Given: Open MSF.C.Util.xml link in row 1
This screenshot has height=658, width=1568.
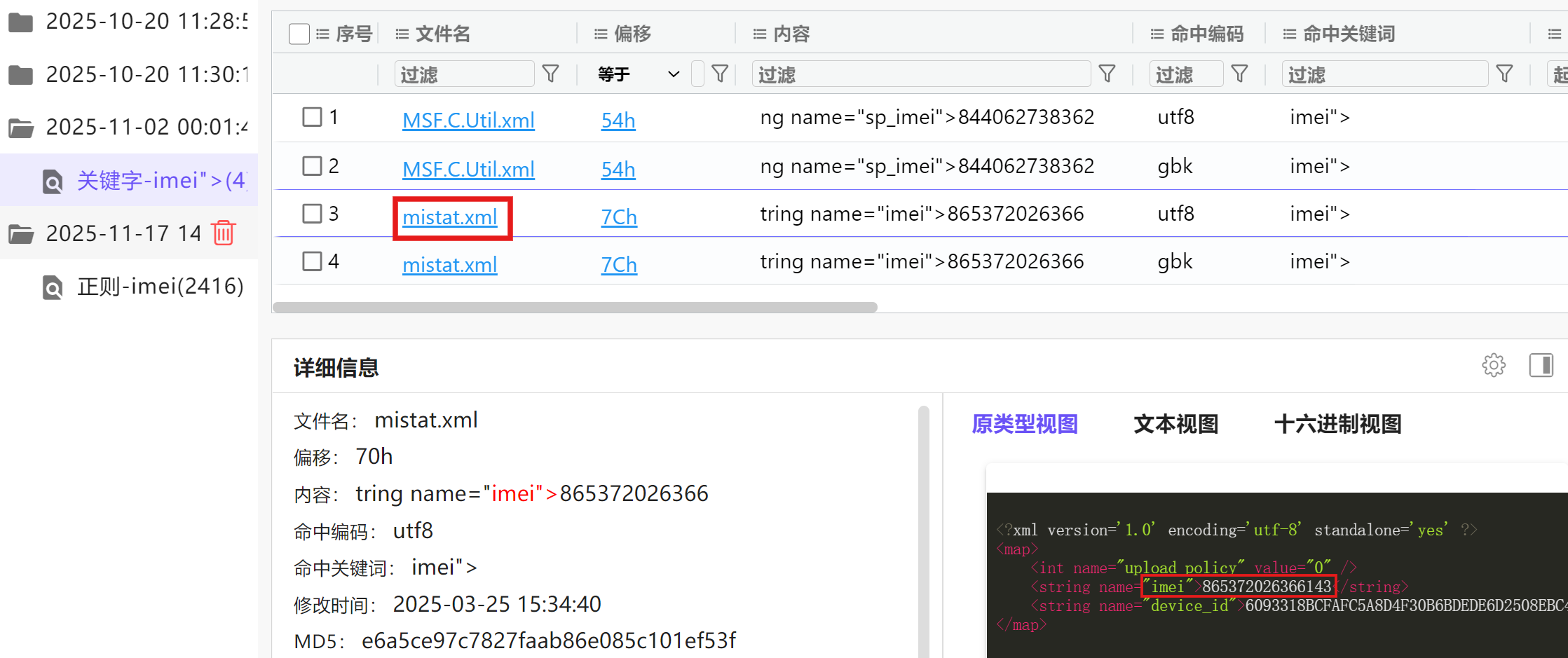Looking at the screenshot, I should (x=468, y=121).
